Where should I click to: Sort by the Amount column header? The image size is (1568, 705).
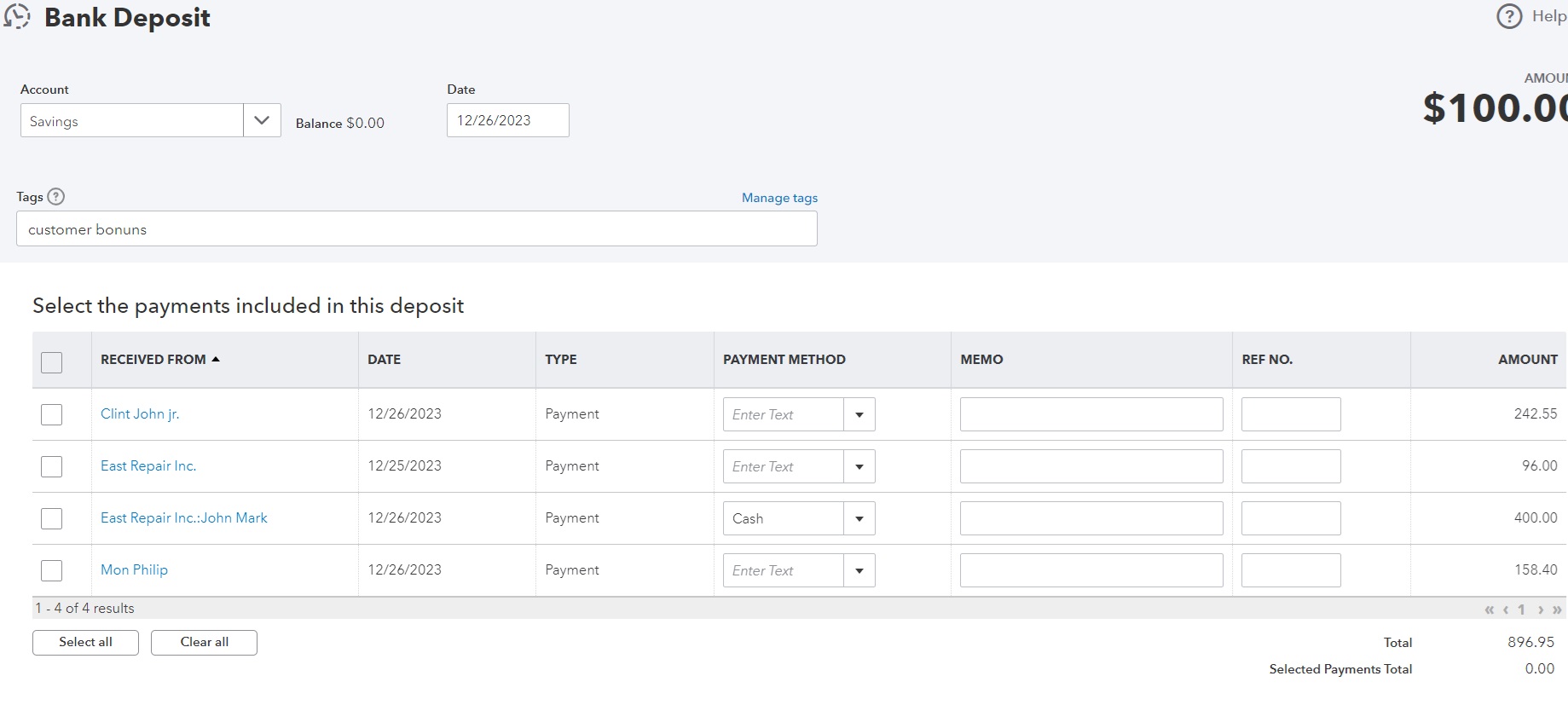[1527, 360]
